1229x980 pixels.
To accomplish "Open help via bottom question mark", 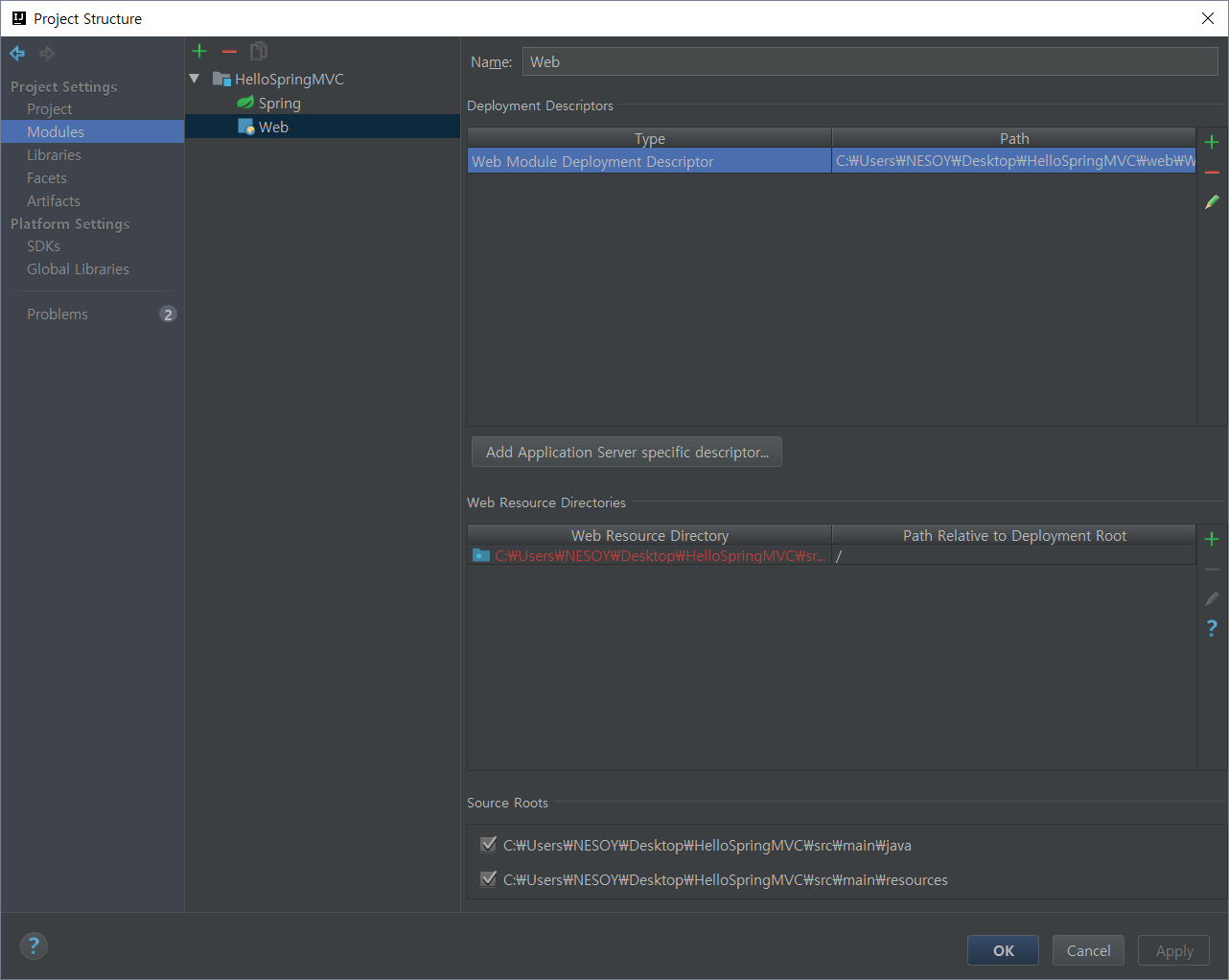I will click(34, 946).
